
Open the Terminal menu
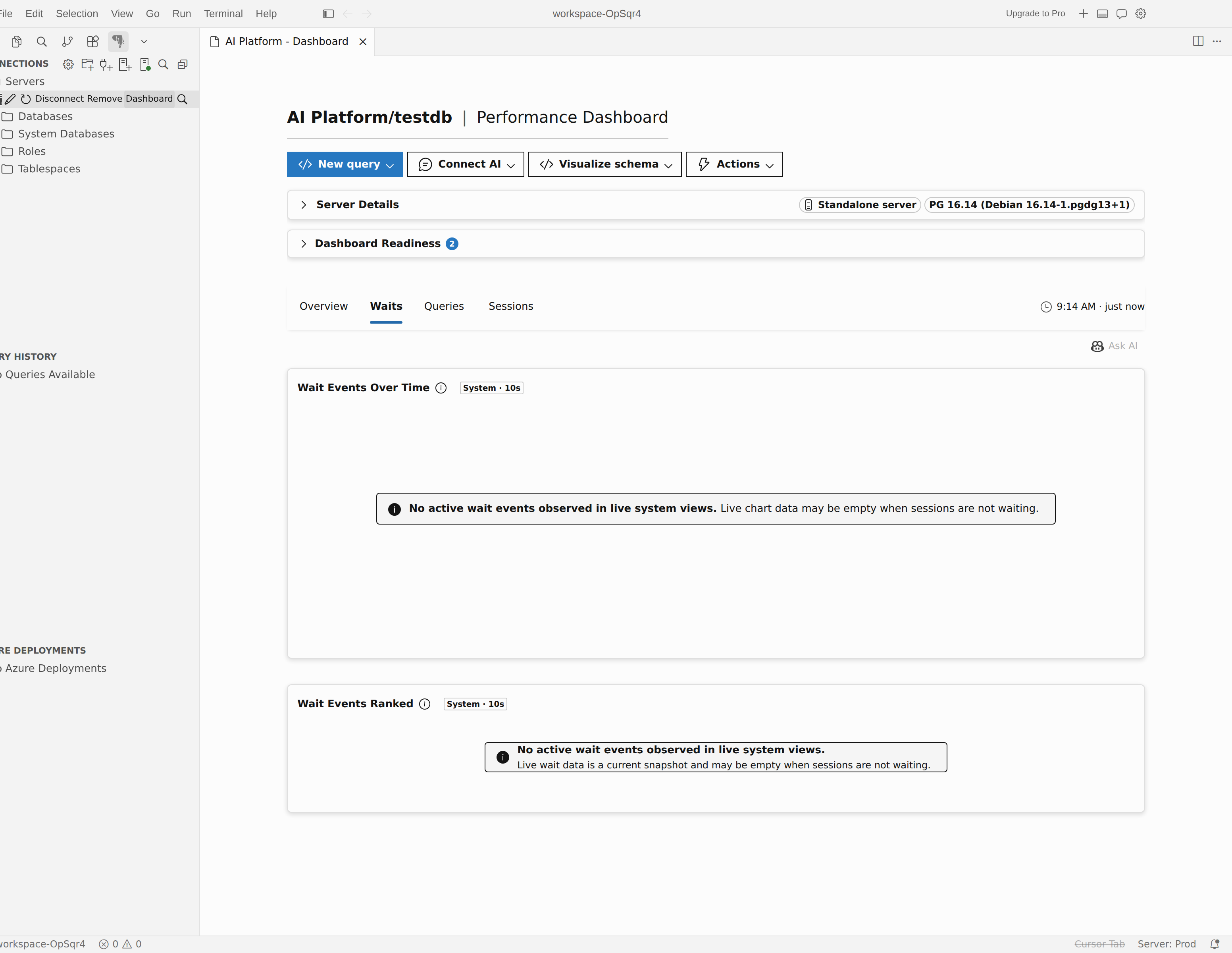click(223, 14)
